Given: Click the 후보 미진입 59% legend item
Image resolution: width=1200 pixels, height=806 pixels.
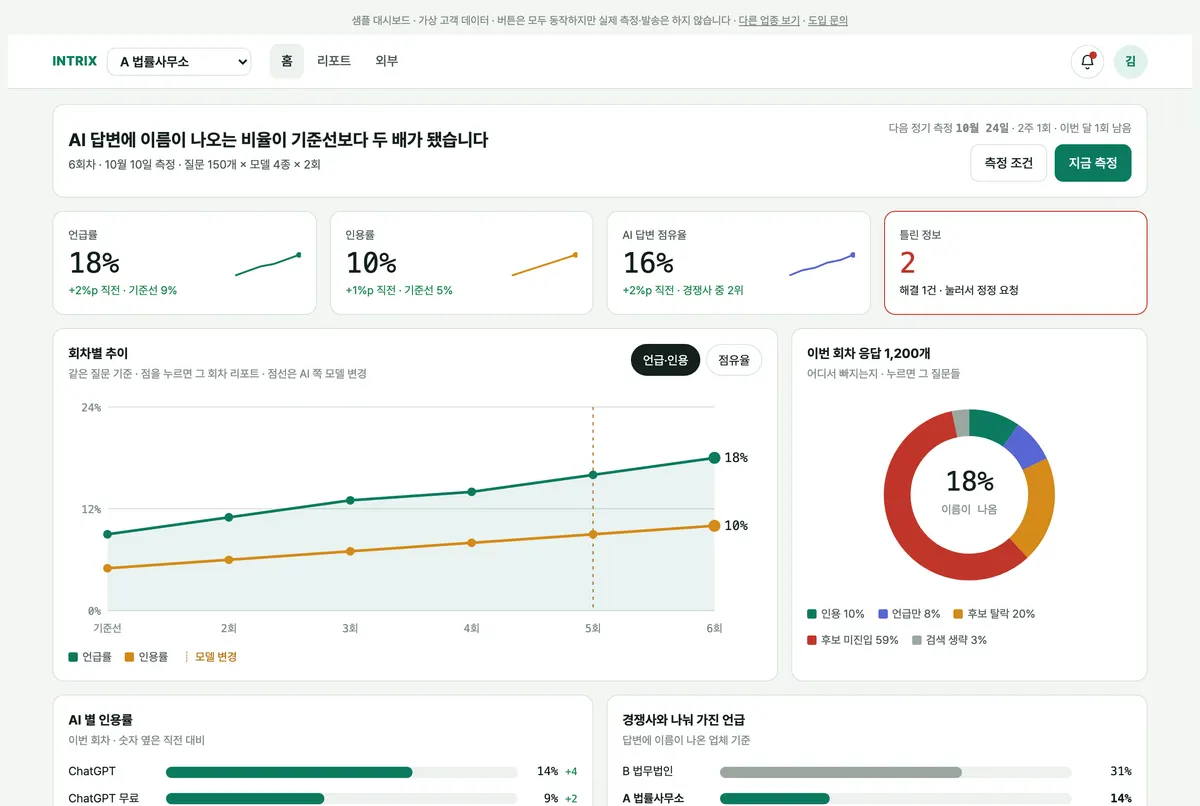Looking at the screenshot, I should 853,640.
